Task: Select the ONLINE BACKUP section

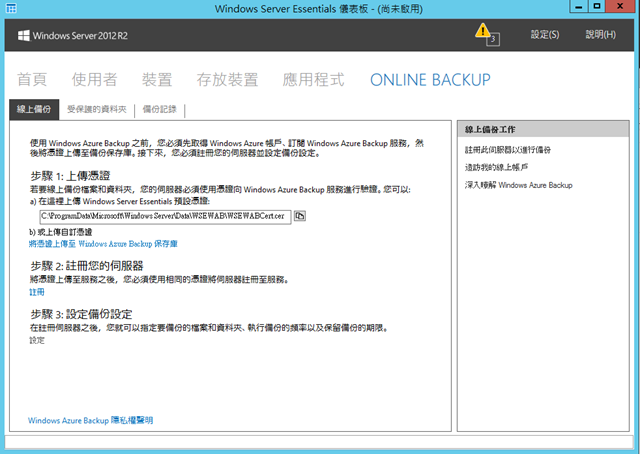Action: (430, 80)
